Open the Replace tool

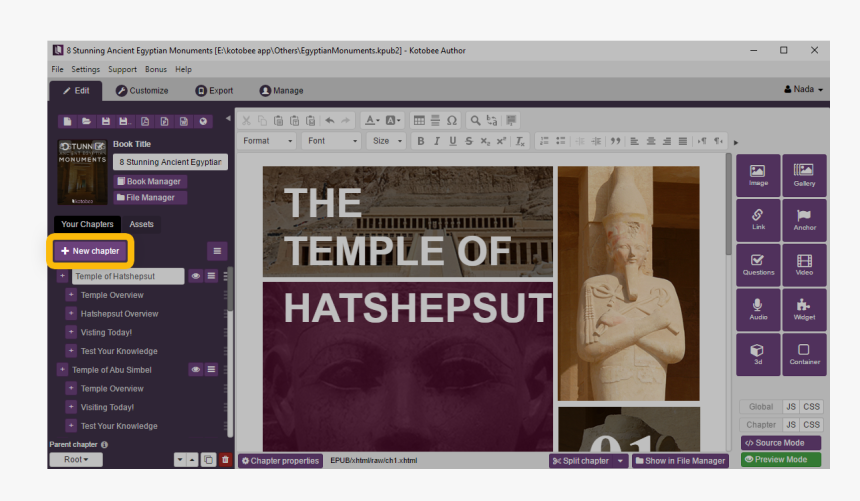(x=492, y=120)
